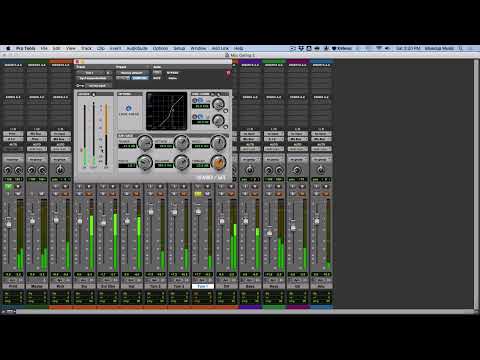Toggle the side-chain listen speaker icon
Viewport: 480px width, 360px height.
(x=218, y=94)
